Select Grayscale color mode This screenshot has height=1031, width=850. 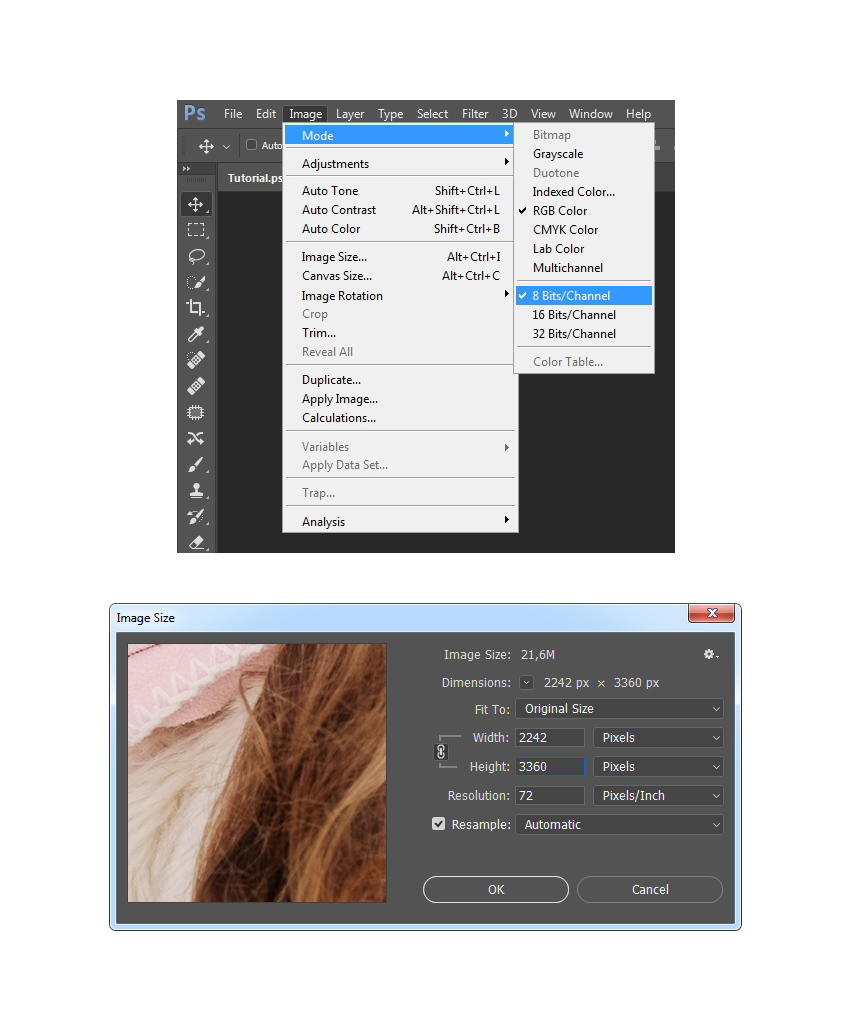(x=584, y=154)
